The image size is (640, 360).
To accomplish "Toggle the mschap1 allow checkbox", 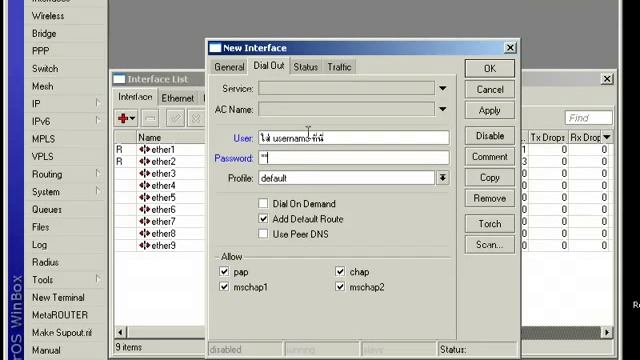I will pos(224,287).
